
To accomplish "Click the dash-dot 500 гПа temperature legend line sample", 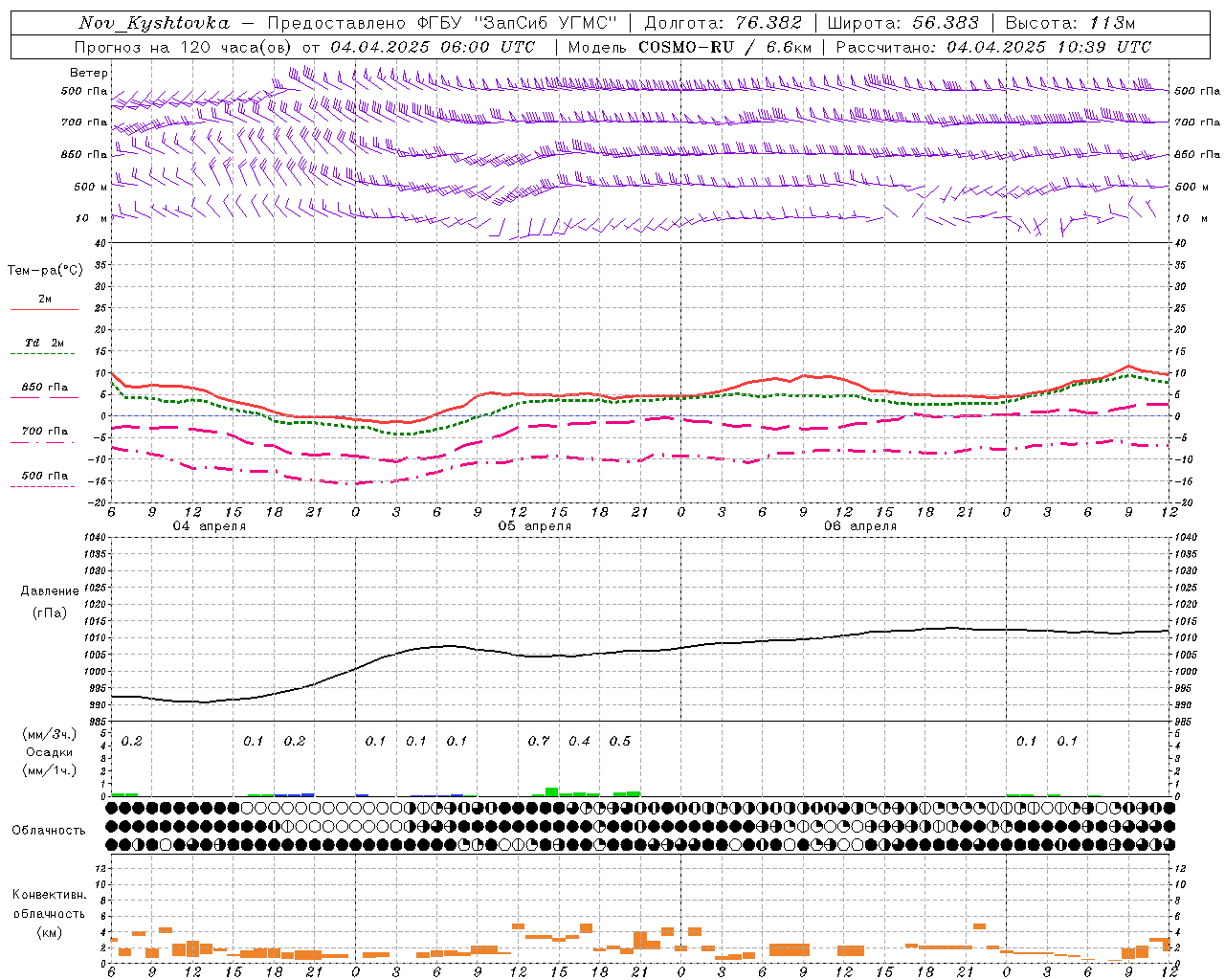I will pos(42,487).
